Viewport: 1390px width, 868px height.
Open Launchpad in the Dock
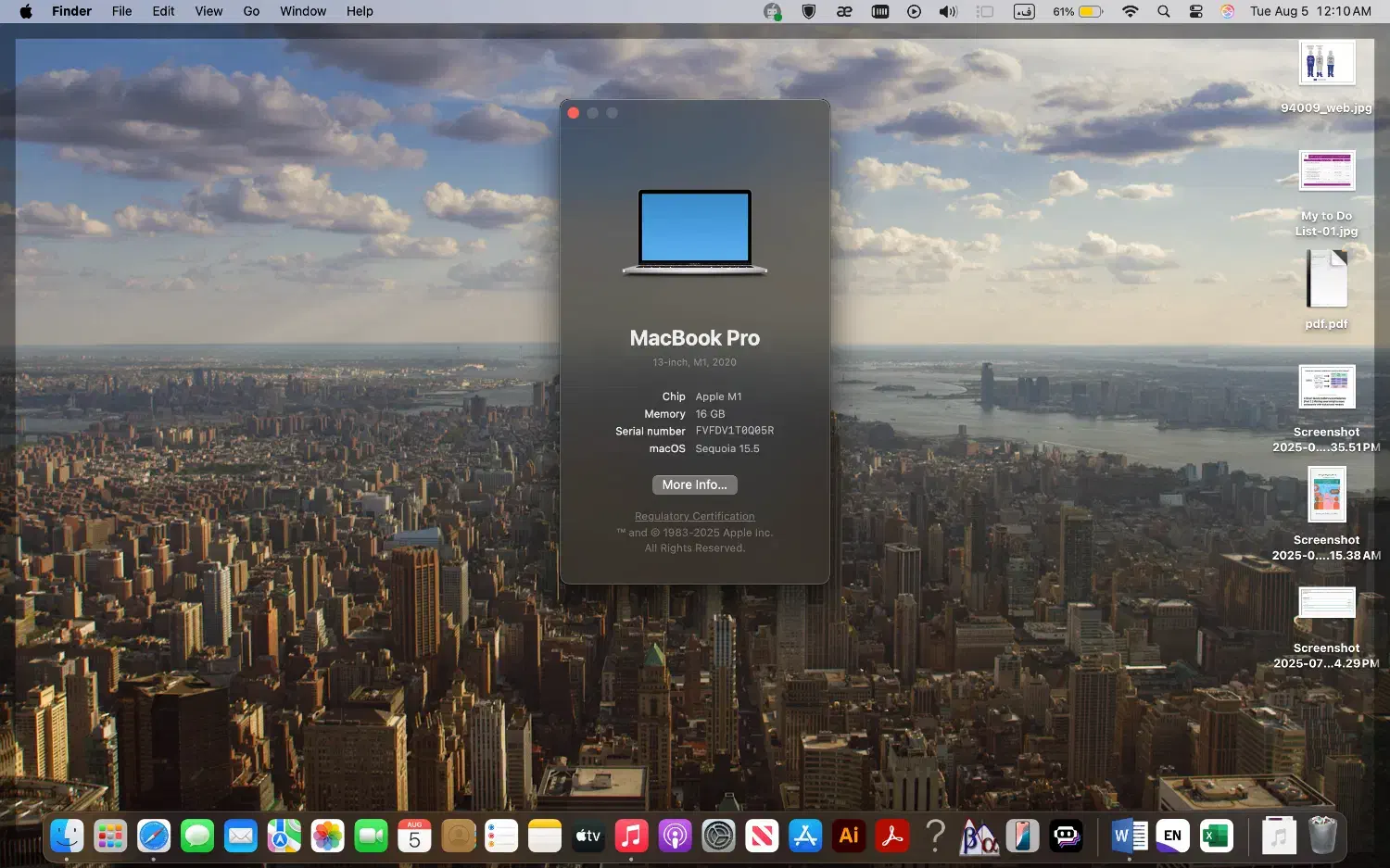click(110, 837)
